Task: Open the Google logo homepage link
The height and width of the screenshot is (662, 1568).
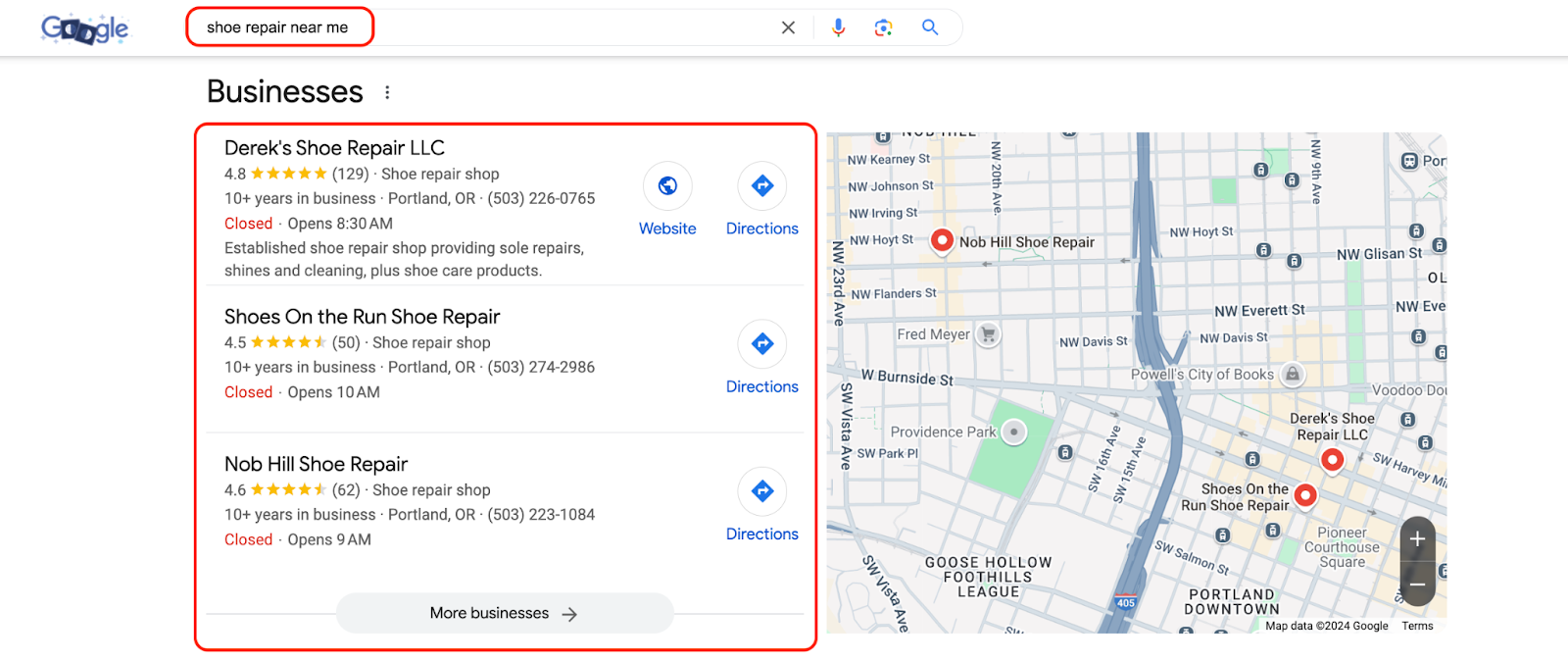Action: click(84, 28)
